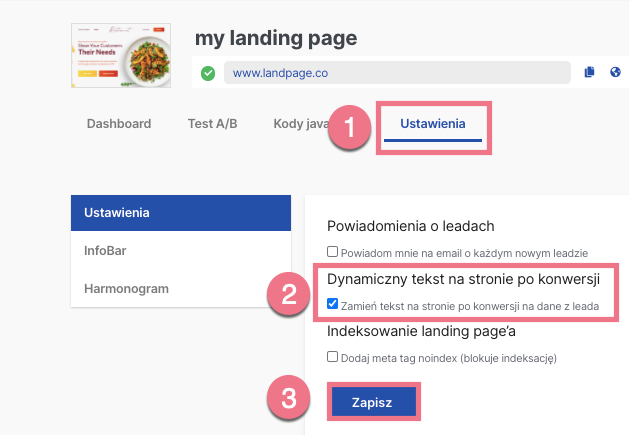629x435 pixels.
Task: Select Ustawienia in the sidebar menu
Action: click(181, 213)
